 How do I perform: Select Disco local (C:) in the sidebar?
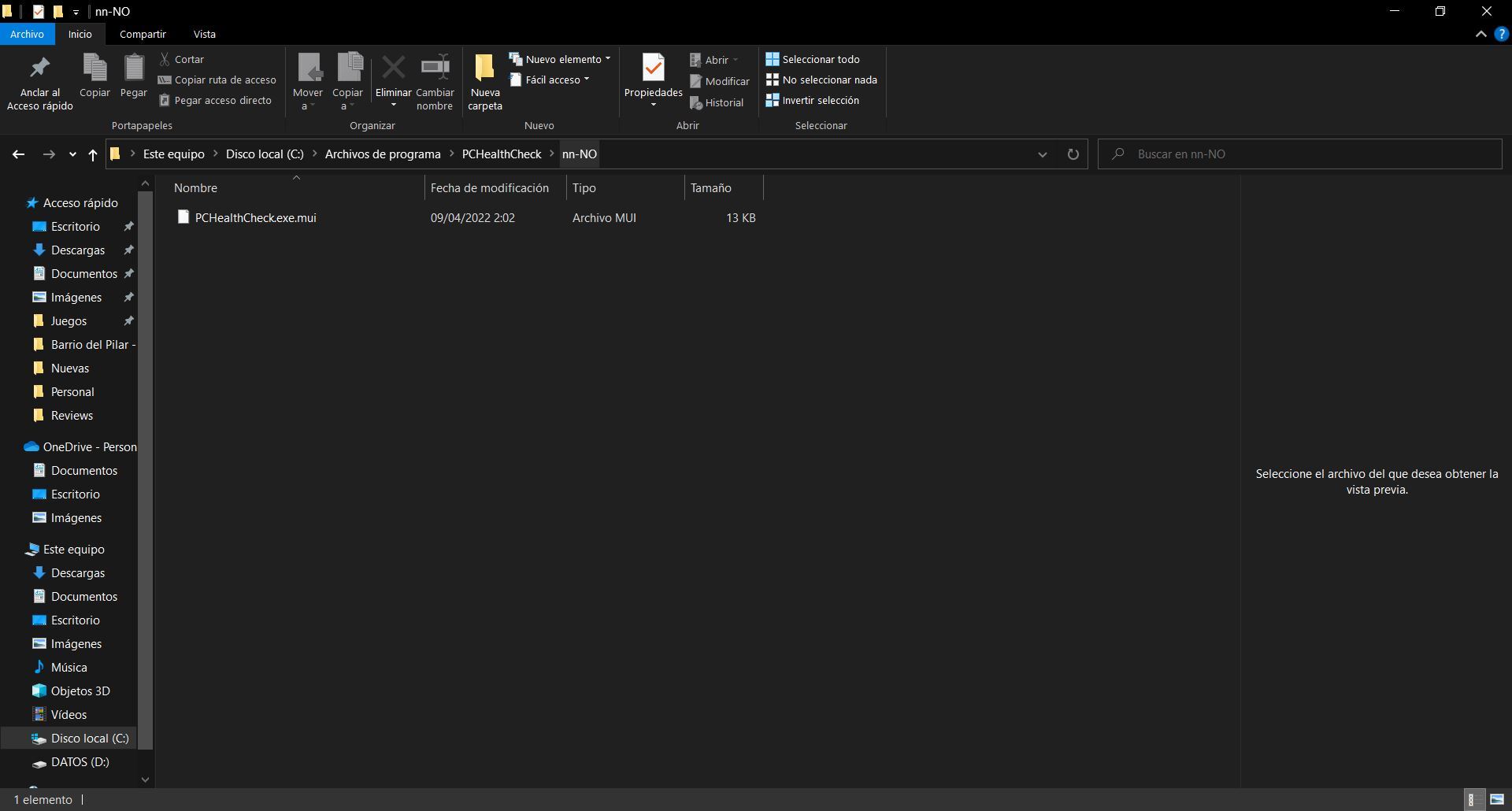click(89, 739)
